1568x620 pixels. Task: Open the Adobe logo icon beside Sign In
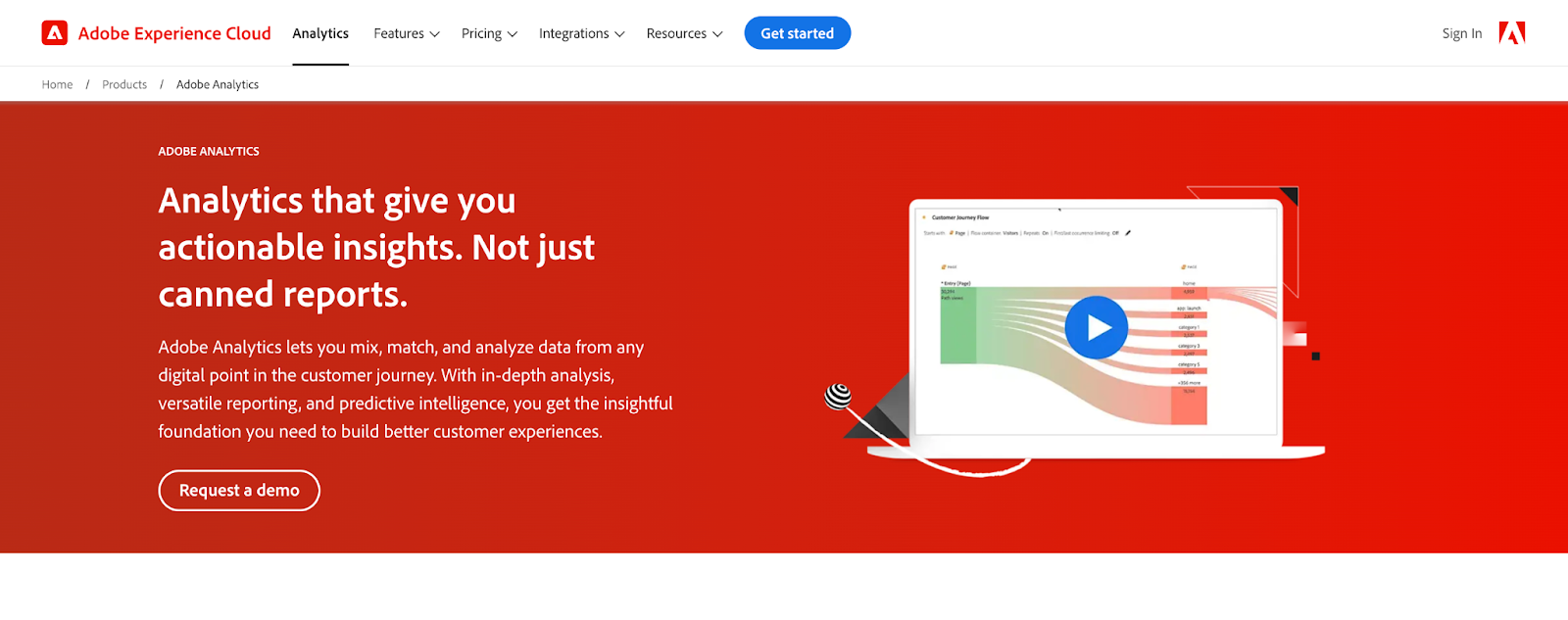coord(1512,33)
